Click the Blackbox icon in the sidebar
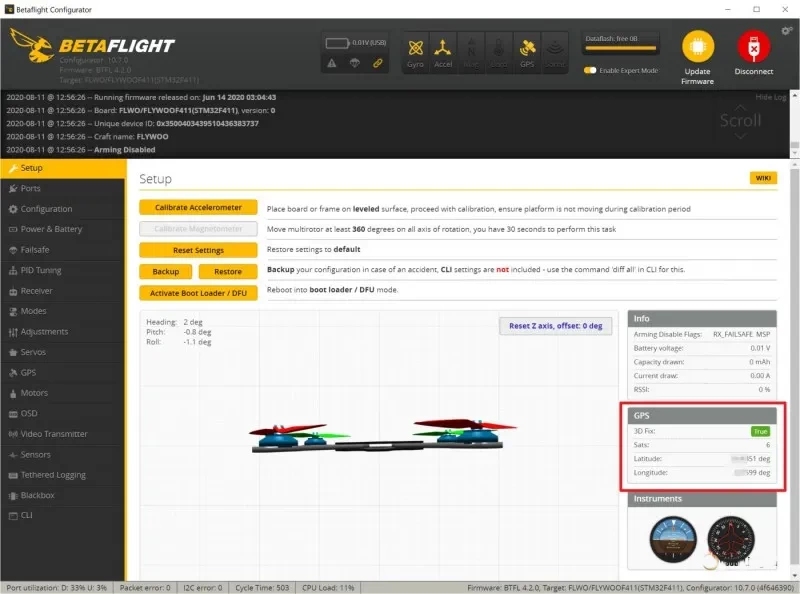This screenshot has height=594, width=800. point(13,496)
